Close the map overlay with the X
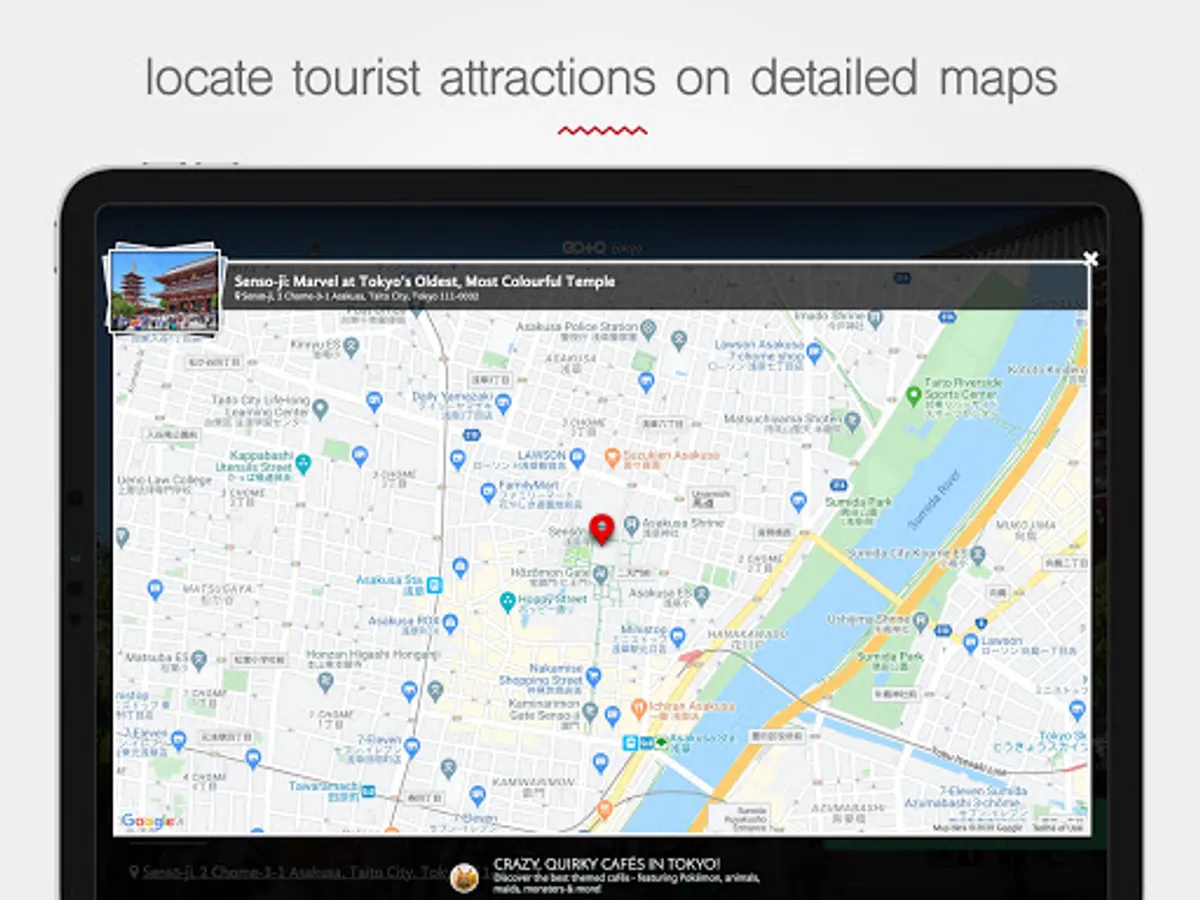The image size is (1200, 900). [1090, 259]
